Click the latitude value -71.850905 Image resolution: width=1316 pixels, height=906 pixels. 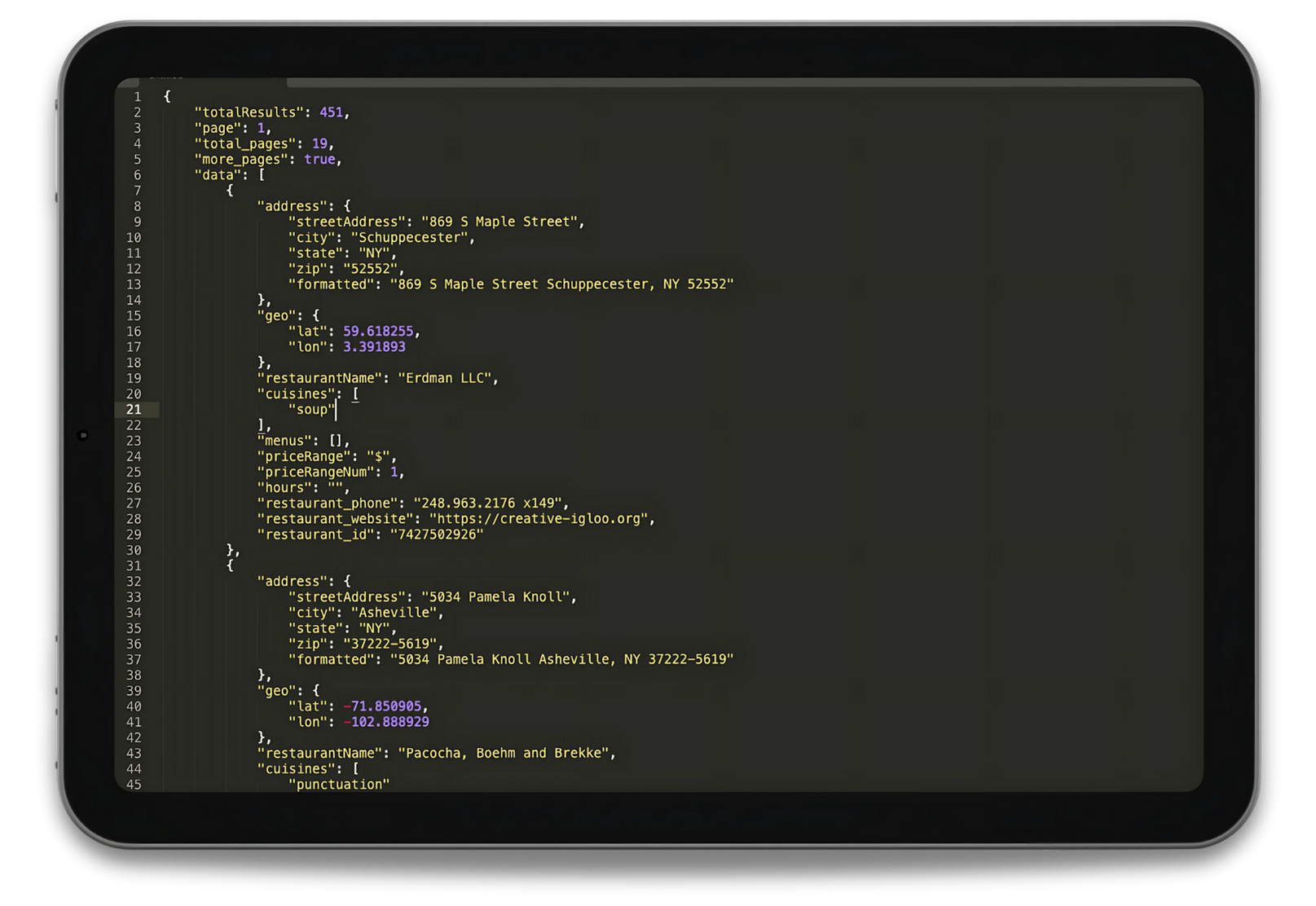[382, 706]
